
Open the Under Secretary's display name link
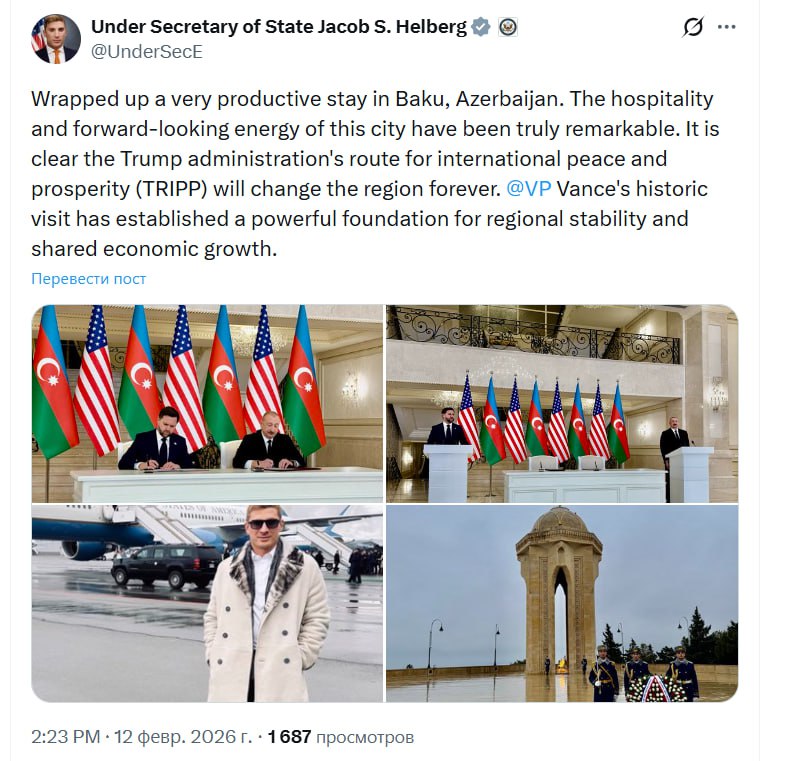[278, 27]
